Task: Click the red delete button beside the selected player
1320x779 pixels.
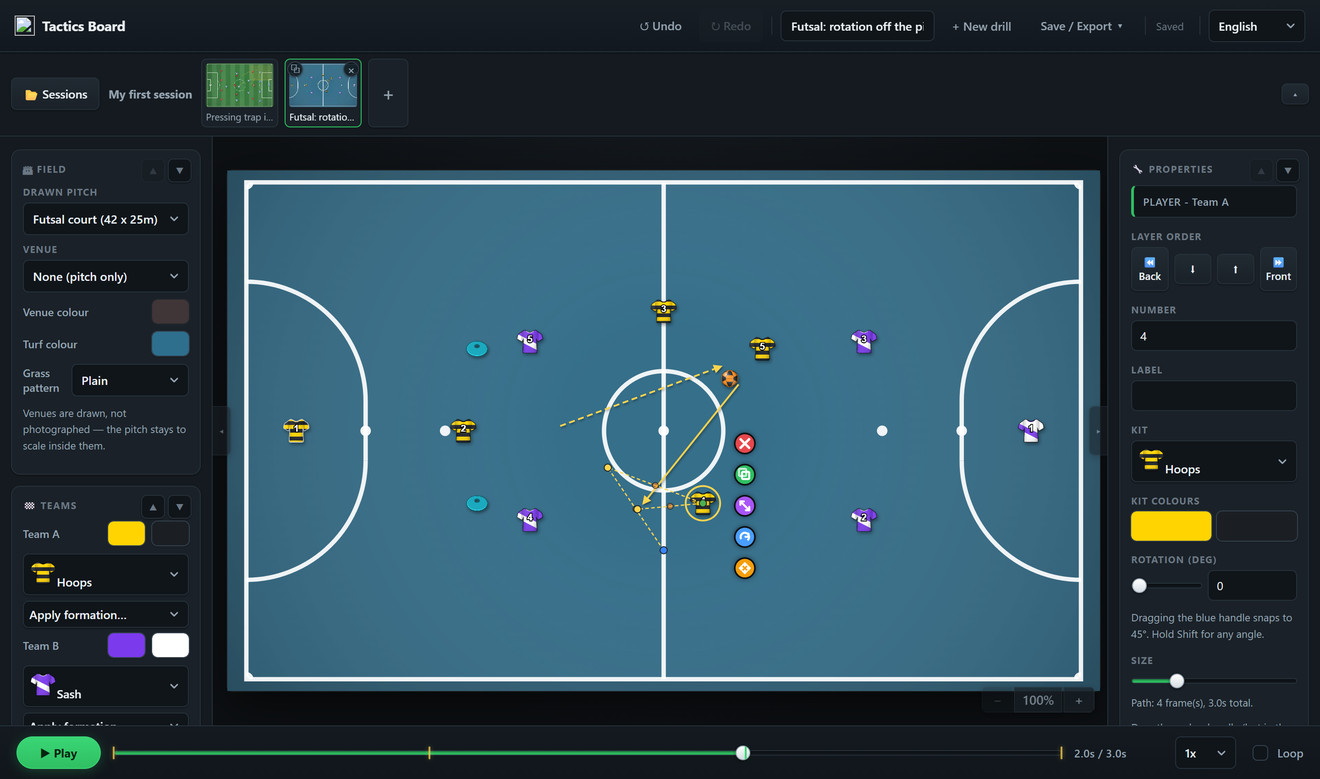Action: point(744,443)
